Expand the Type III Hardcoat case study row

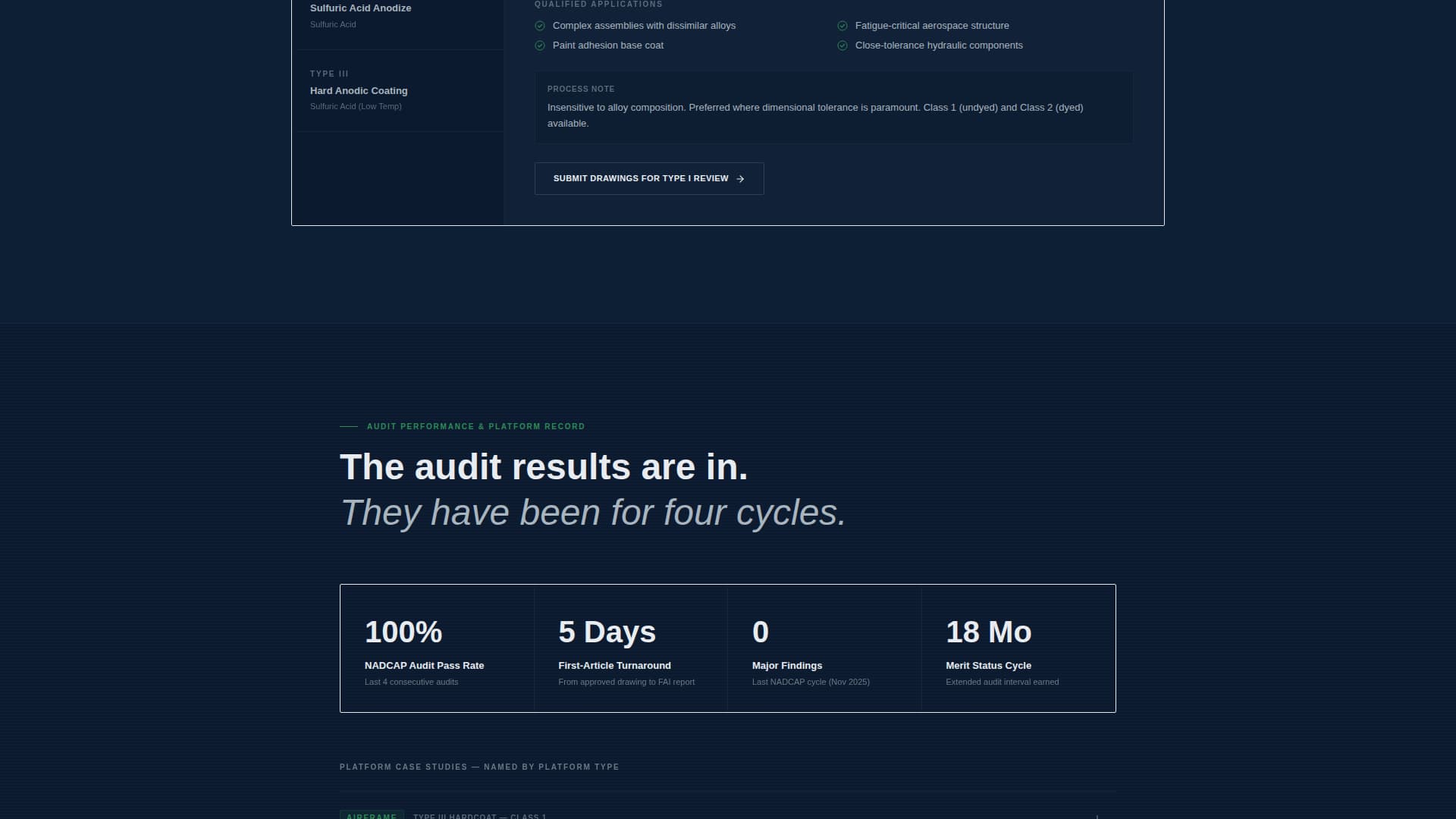tap(728, 816)
